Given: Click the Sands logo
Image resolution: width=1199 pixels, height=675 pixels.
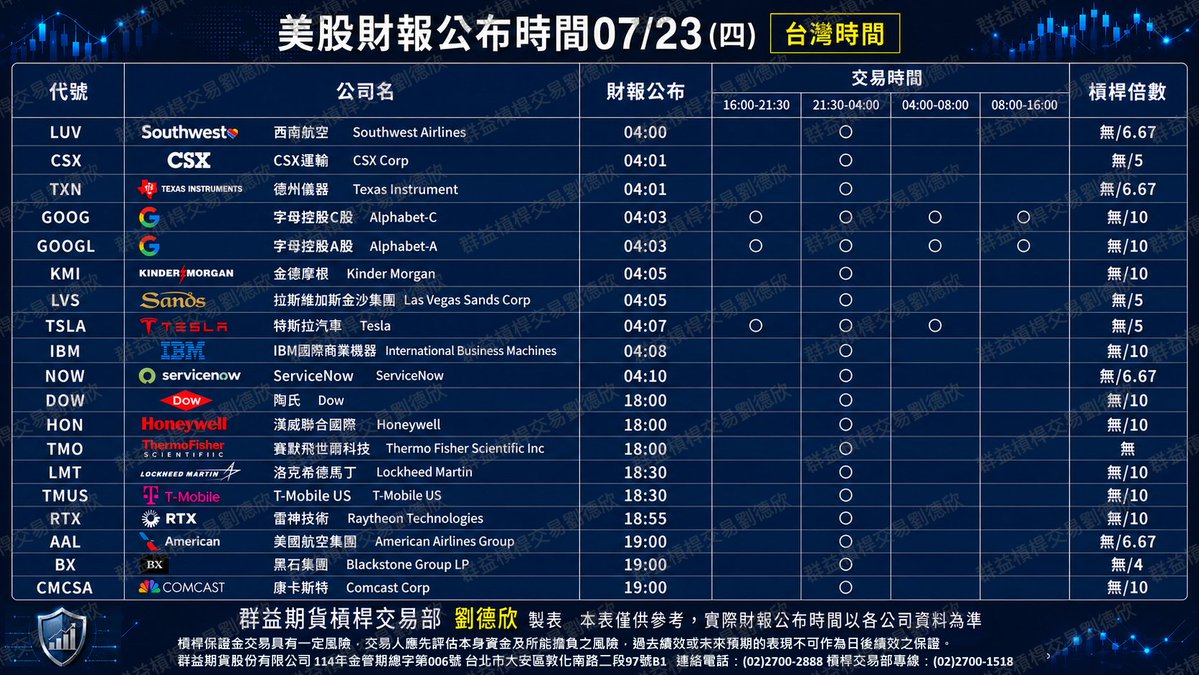Looking at the screenshot, I should tap(173, 300).
